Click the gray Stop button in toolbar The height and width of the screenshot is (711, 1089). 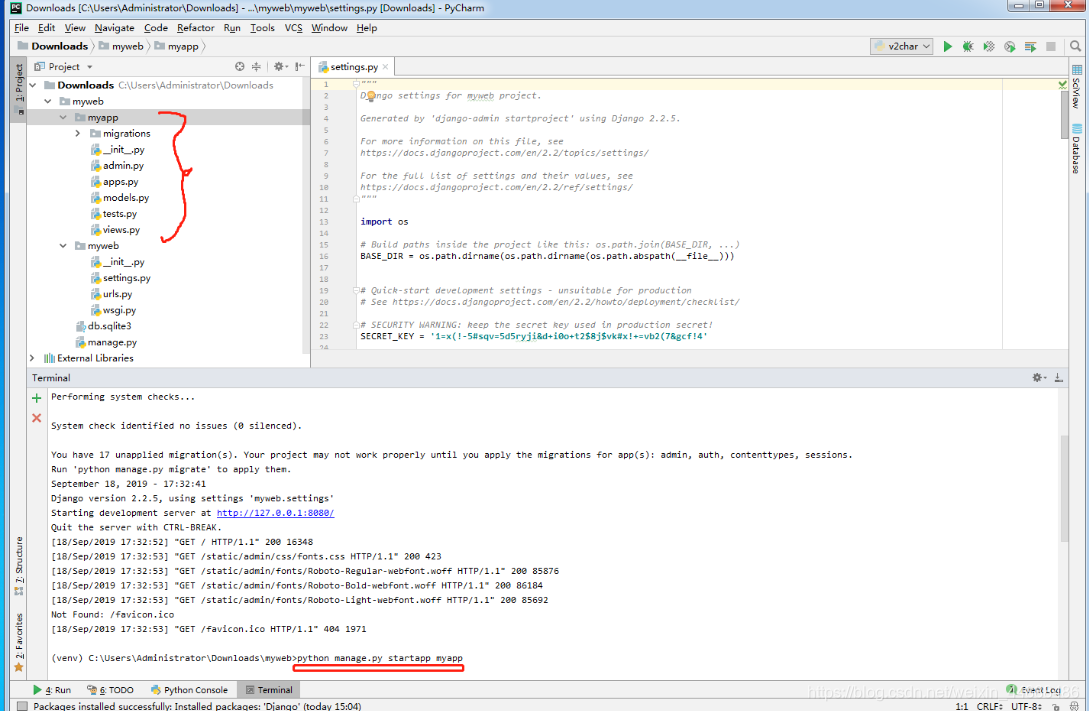click(x=1051, y=47)
